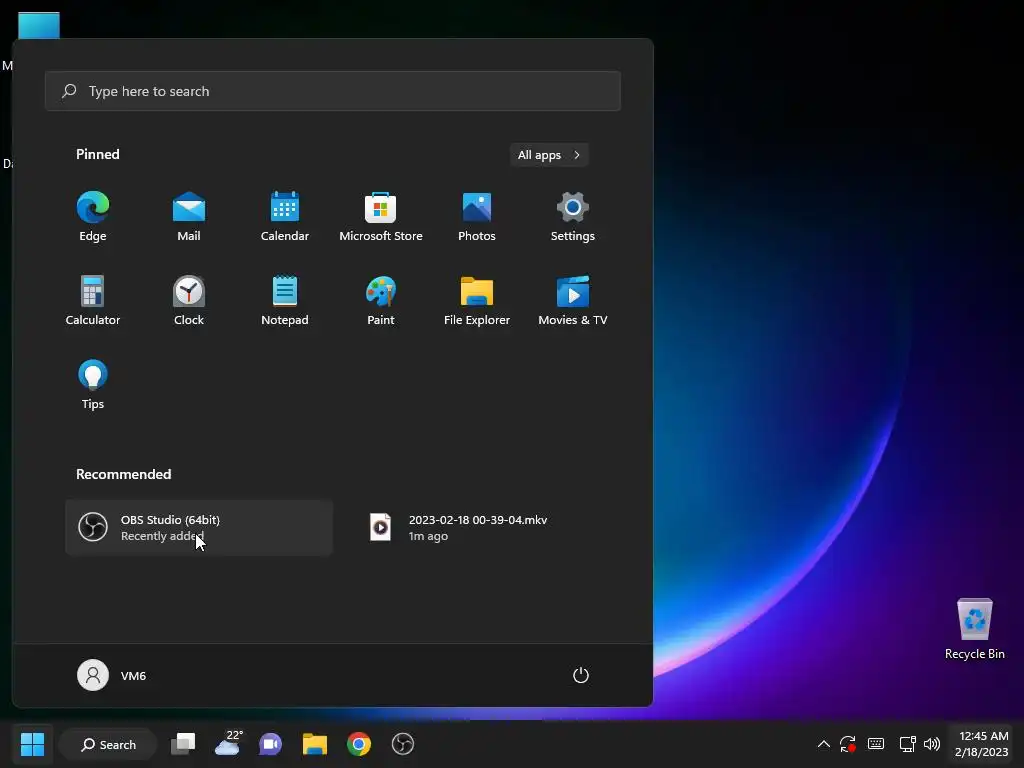Screen dimensions: 1024x768
Task: Open the power options button
Action: (581, 675)
